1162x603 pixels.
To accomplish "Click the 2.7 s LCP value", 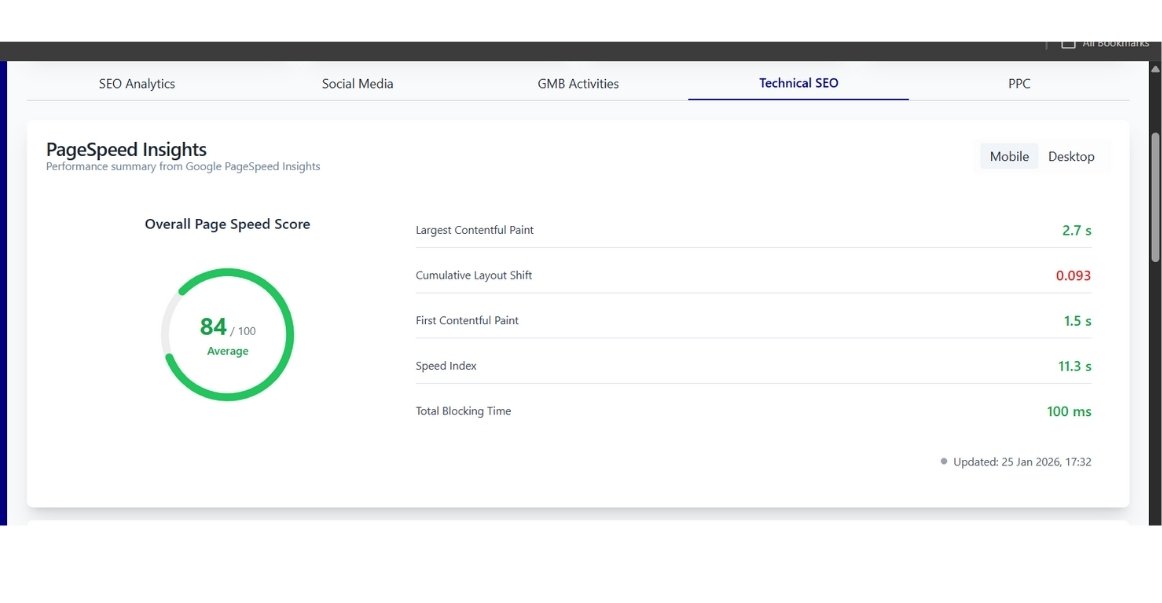I will point(1076,231).
